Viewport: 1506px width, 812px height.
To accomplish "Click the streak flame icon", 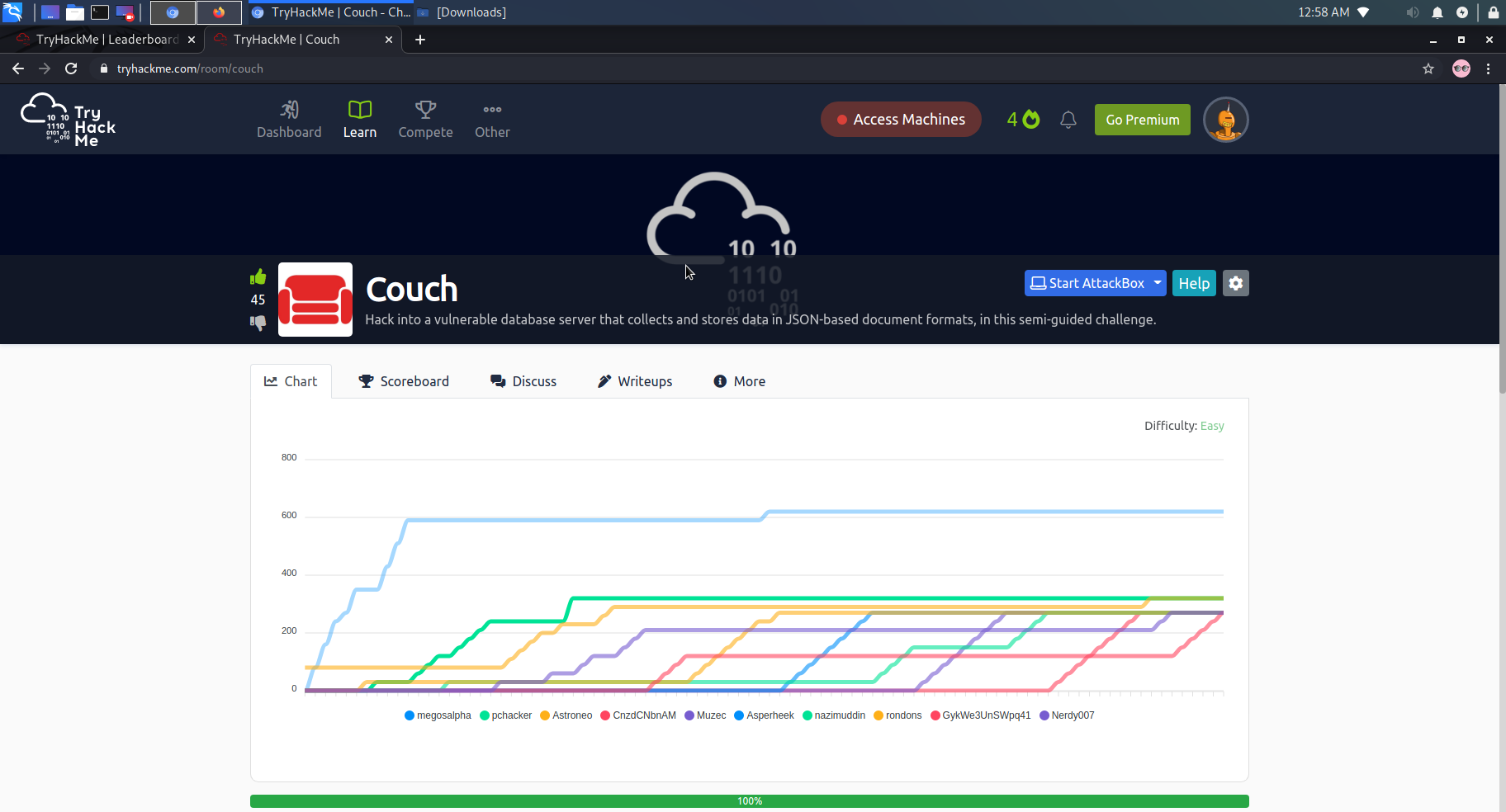I will (1031, 120).
